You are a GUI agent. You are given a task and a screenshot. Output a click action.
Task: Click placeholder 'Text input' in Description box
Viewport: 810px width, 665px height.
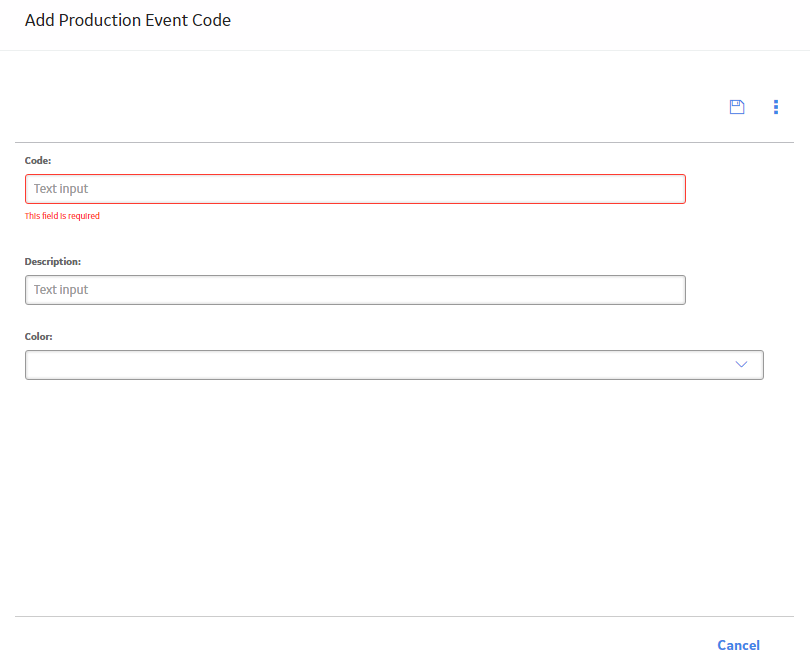[x=61, y=290]
